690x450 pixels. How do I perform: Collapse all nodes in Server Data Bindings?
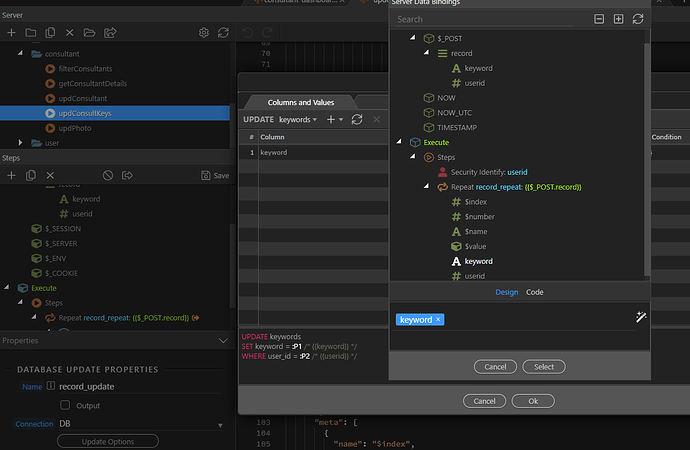pyautogui.click(x=599, y=19)
